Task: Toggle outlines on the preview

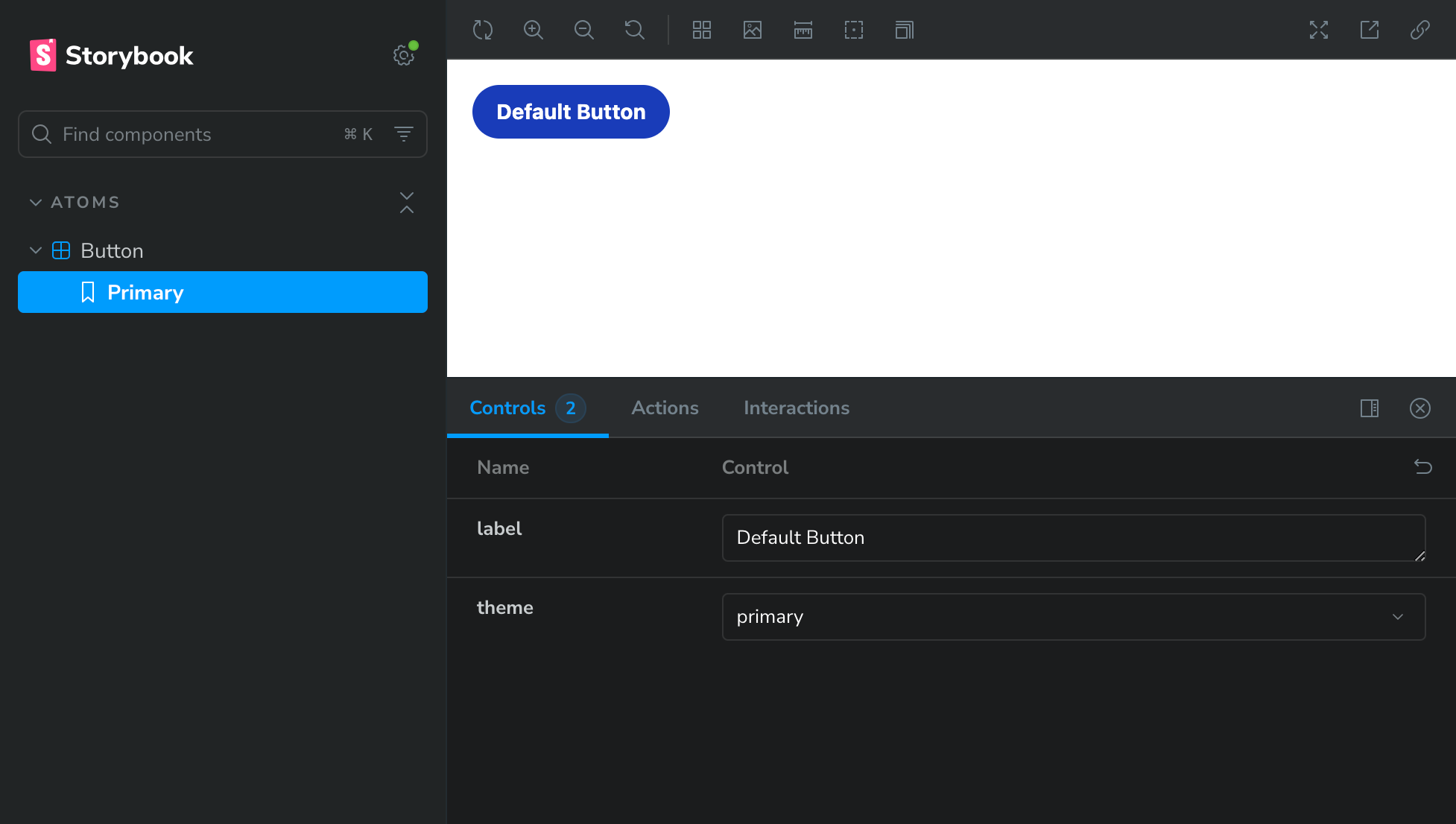Action: [854, 30]
